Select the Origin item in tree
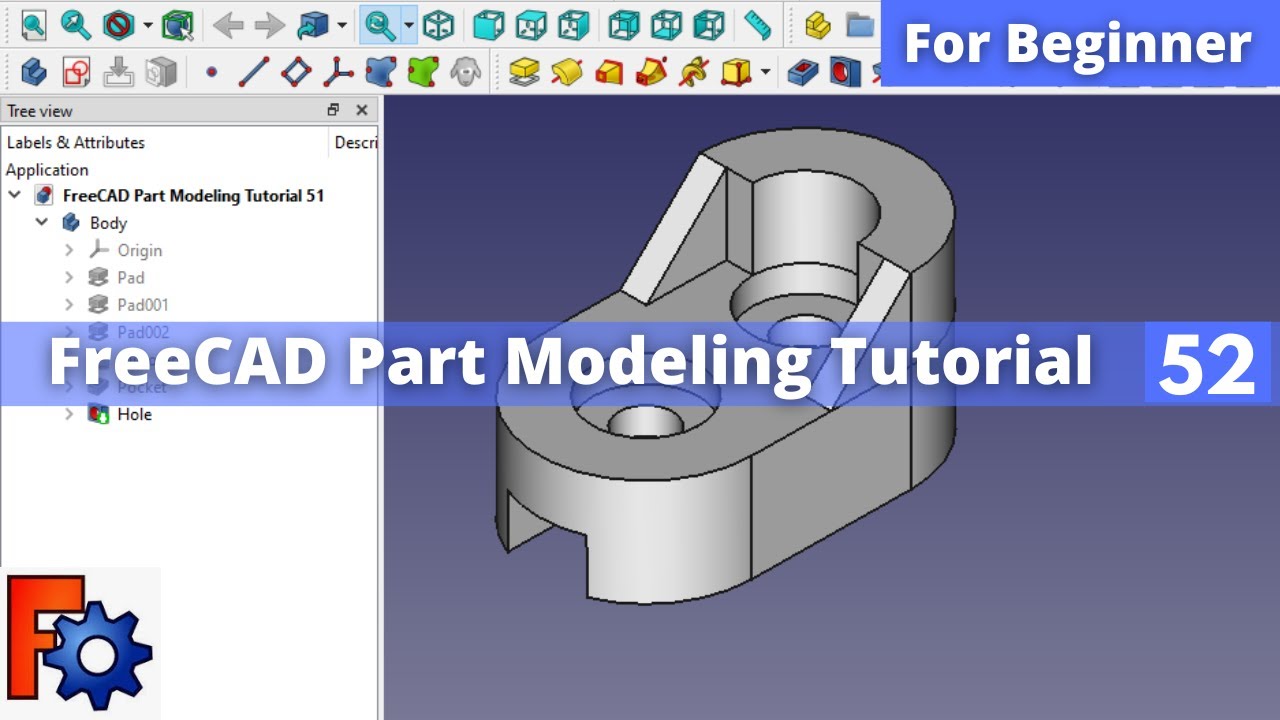 [x=139, y=250]
